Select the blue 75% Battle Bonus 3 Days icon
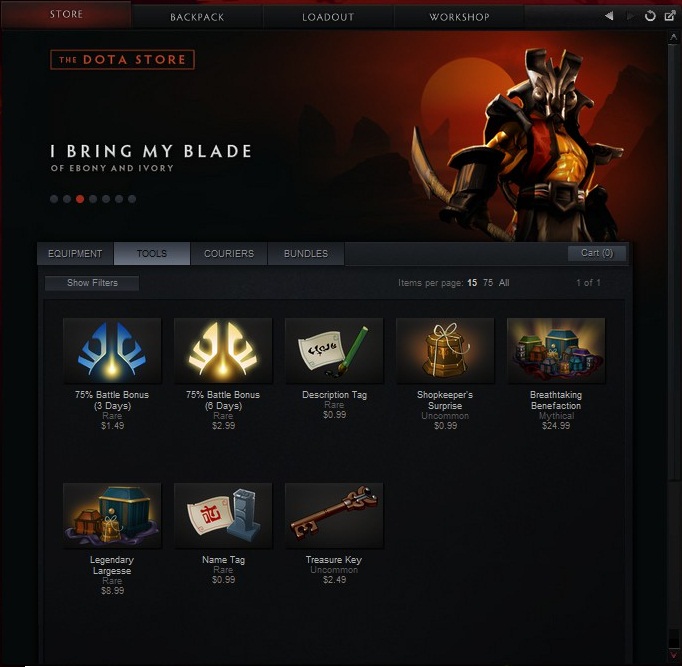Image resolution: width=682 pixels, height=667 pixels. (112, 350)
